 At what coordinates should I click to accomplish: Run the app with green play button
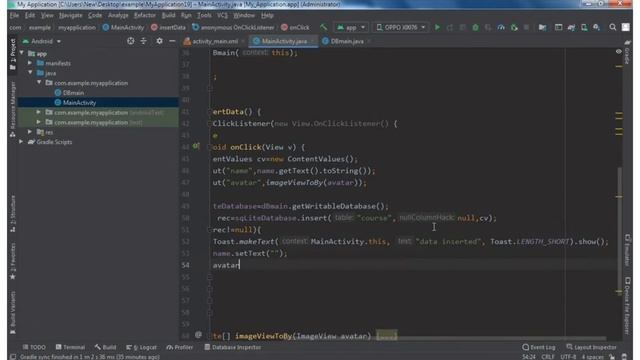pyautogui.click(x=437, y=27)
